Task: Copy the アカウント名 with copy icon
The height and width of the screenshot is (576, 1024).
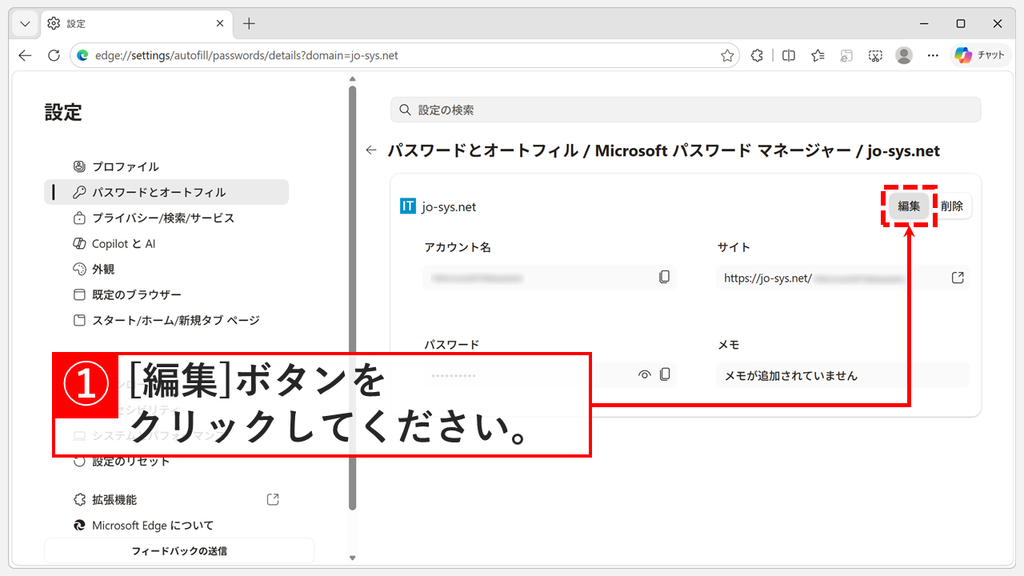Action: (x=664, y=277)
